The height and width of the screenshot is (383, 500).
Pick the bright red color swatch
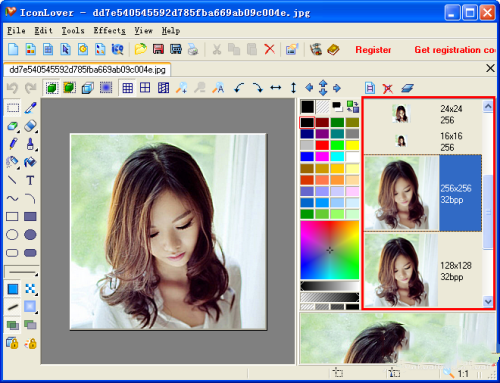pos(322,145)
